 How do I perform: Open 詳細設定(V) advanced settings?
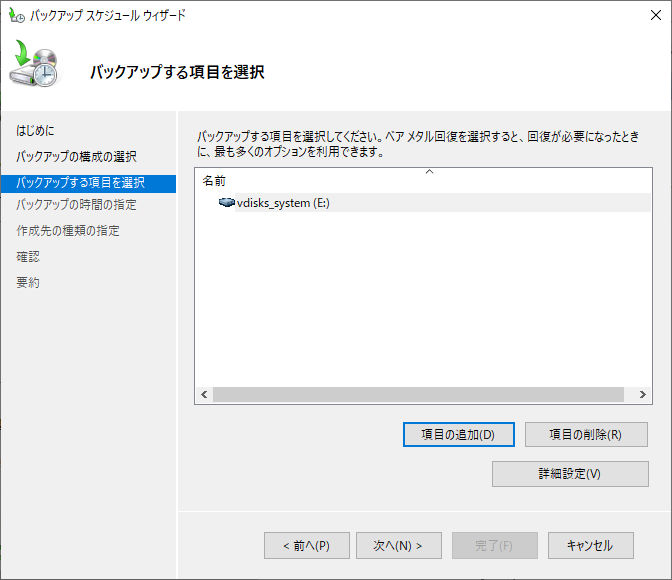[x=570, y=474]
